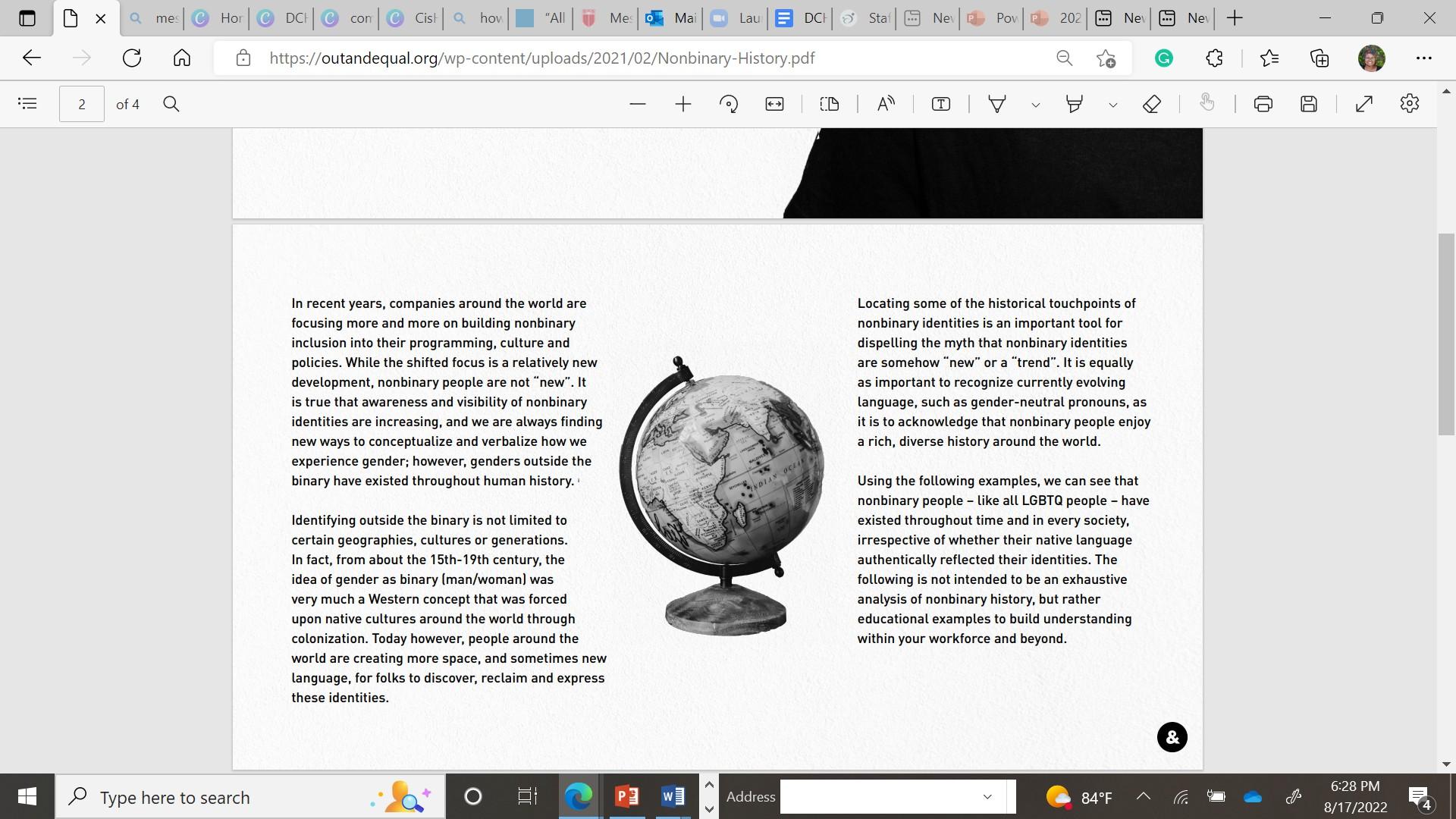This screenshot has height=819, width=1456.
Task: Switch to the 'Staf' browser tab
Action: tap(865, 18)
